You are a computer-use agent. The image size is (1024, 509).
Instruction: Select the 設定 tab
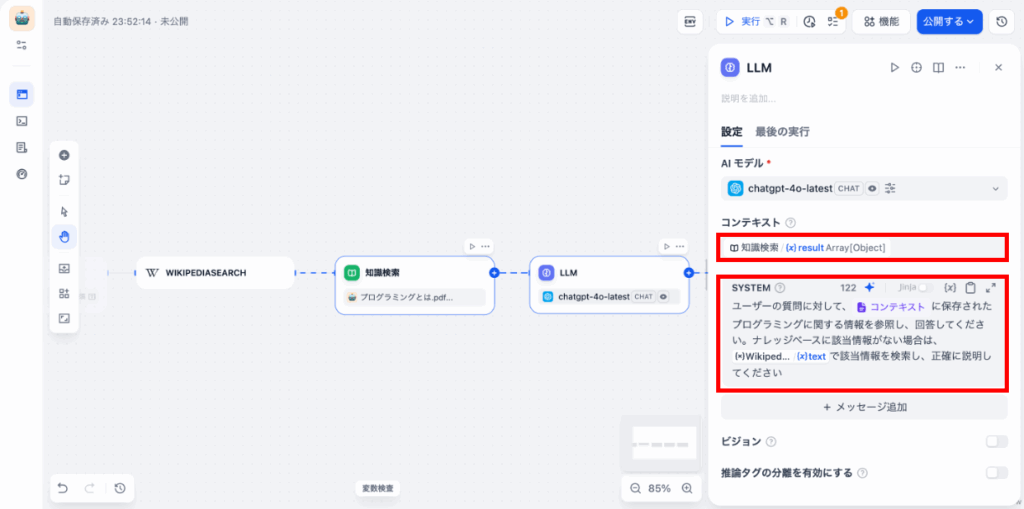tap(732, 131)
